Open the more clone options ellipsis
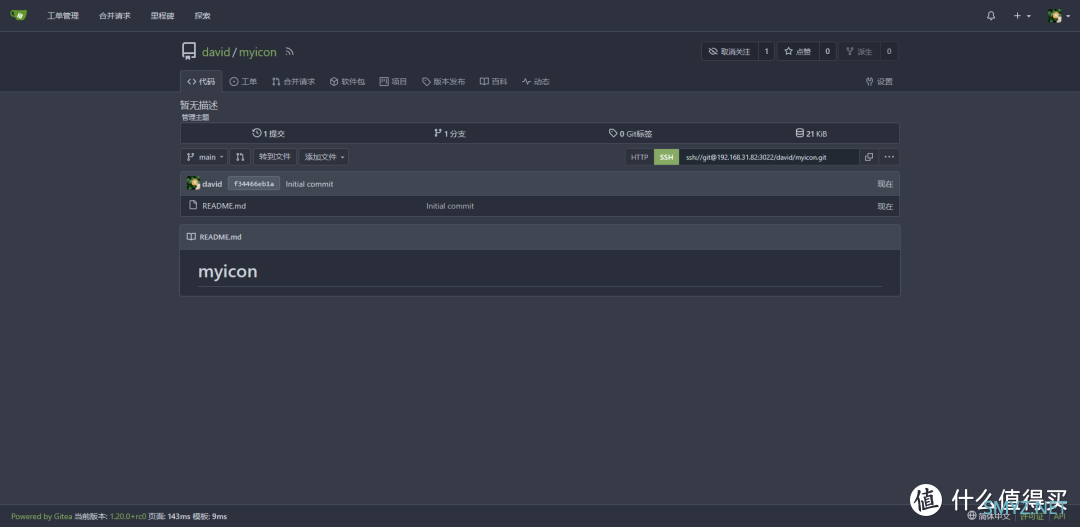The width and height of the screenshot is (1080, 527). [x=889, y=157]
